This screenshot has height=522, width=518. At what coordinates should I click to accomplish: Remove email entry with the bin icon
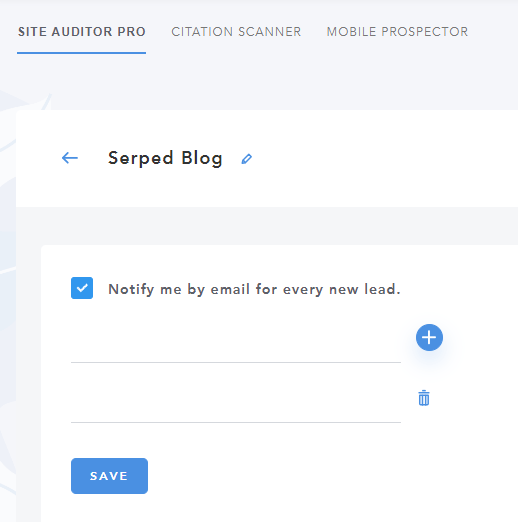(424, 398)
